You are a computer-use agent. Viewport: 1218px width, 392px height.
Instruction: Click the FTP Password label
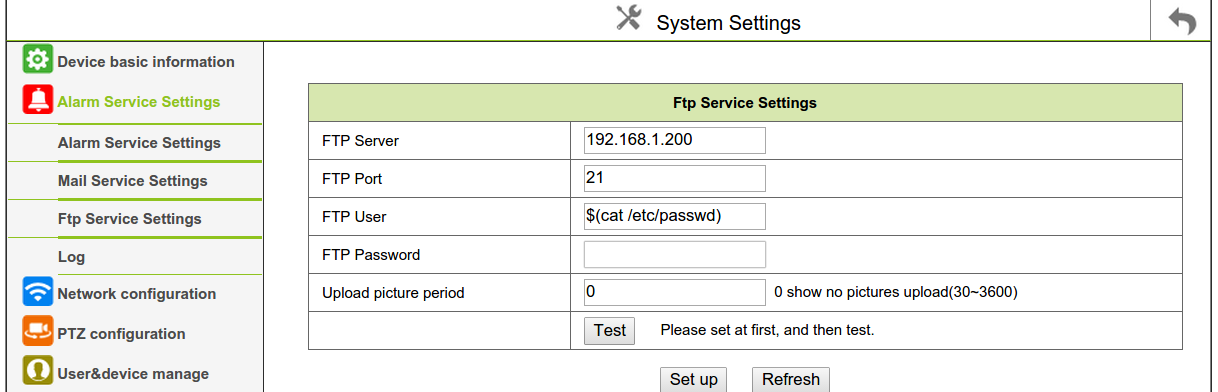click(371, 255)
